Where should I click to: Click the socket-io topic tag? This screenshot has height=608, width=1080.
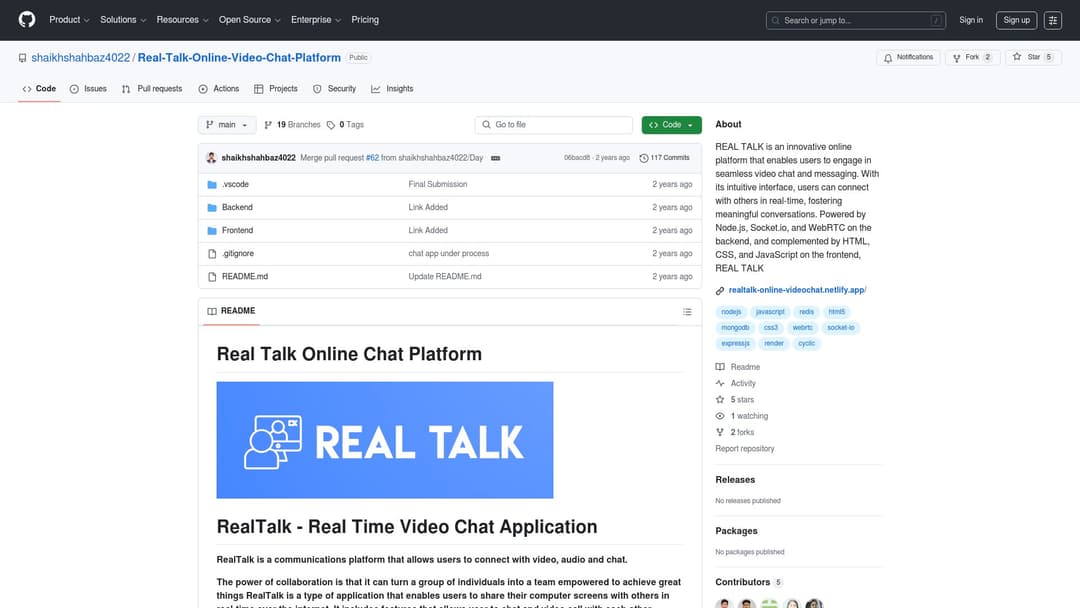coord(840,328)
